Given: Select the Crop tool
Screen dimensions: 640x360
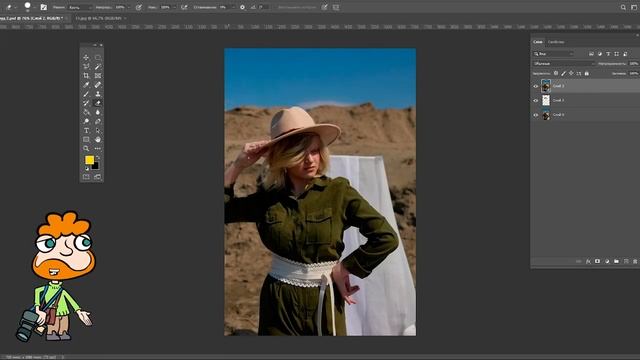Looking at the screenshot, I should 86,76.
